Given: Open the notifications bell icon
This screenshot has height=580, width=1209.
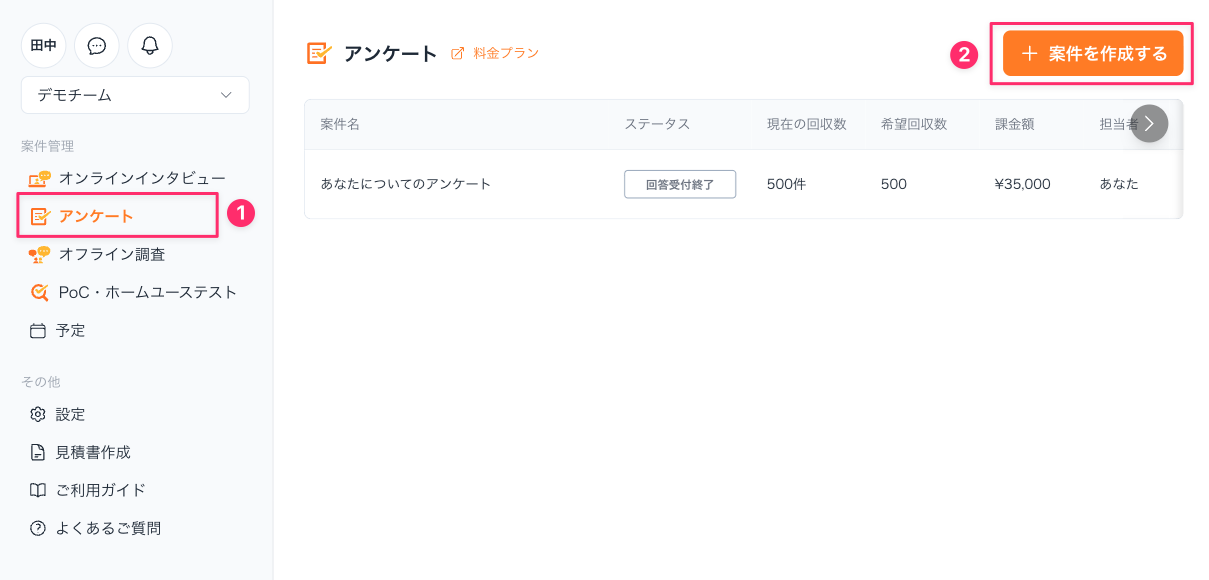Looking at the screenshot, I should tap(150, 46).
